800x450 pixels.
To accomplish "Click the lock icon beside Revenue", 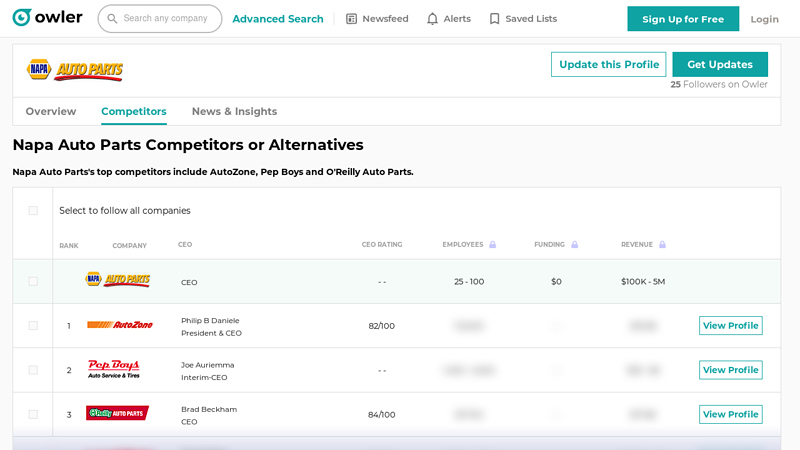I will tap(662, 245).
